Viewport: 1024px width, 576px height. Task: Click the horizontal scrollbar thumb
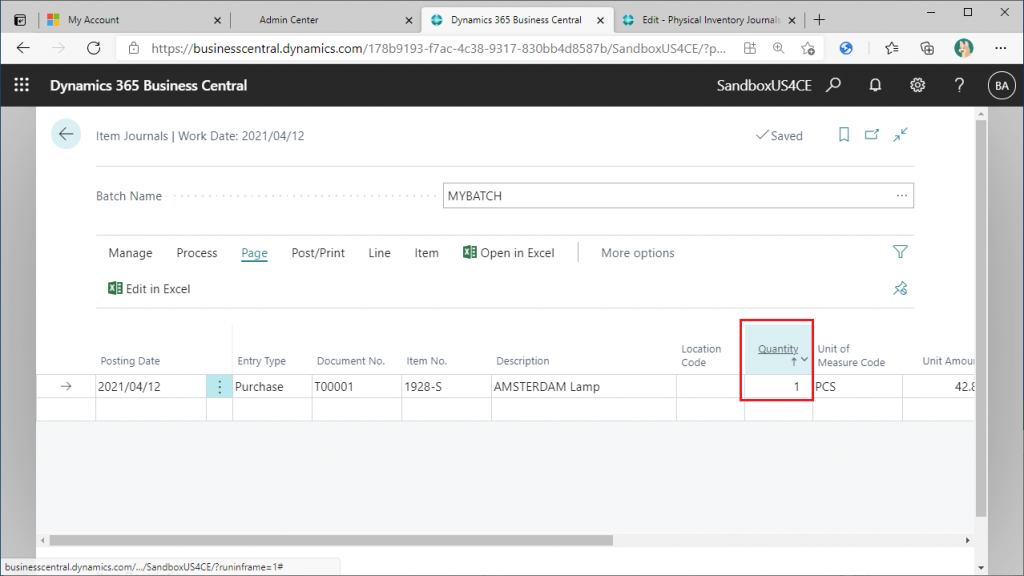click(331, 540)
